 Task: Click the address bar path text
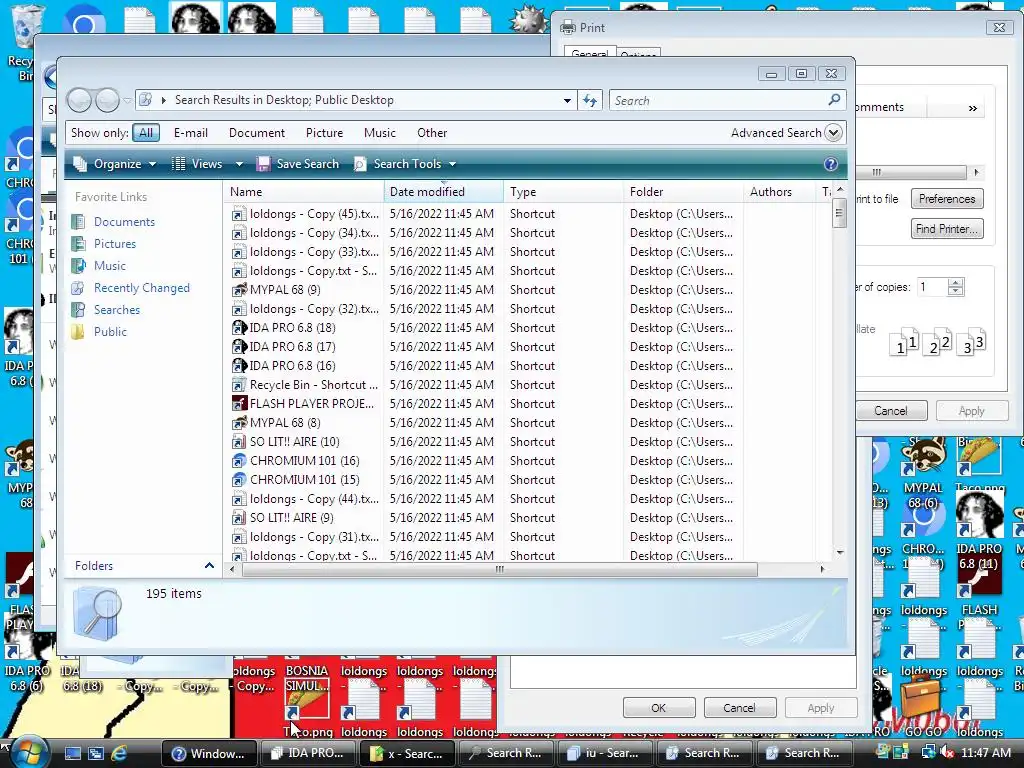coord(284,100)
